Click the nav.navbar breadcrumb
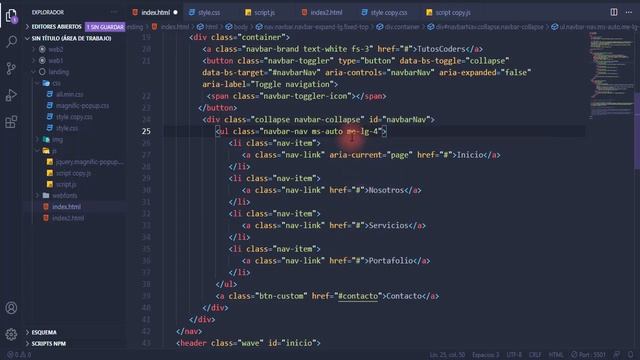 point(312,27)
